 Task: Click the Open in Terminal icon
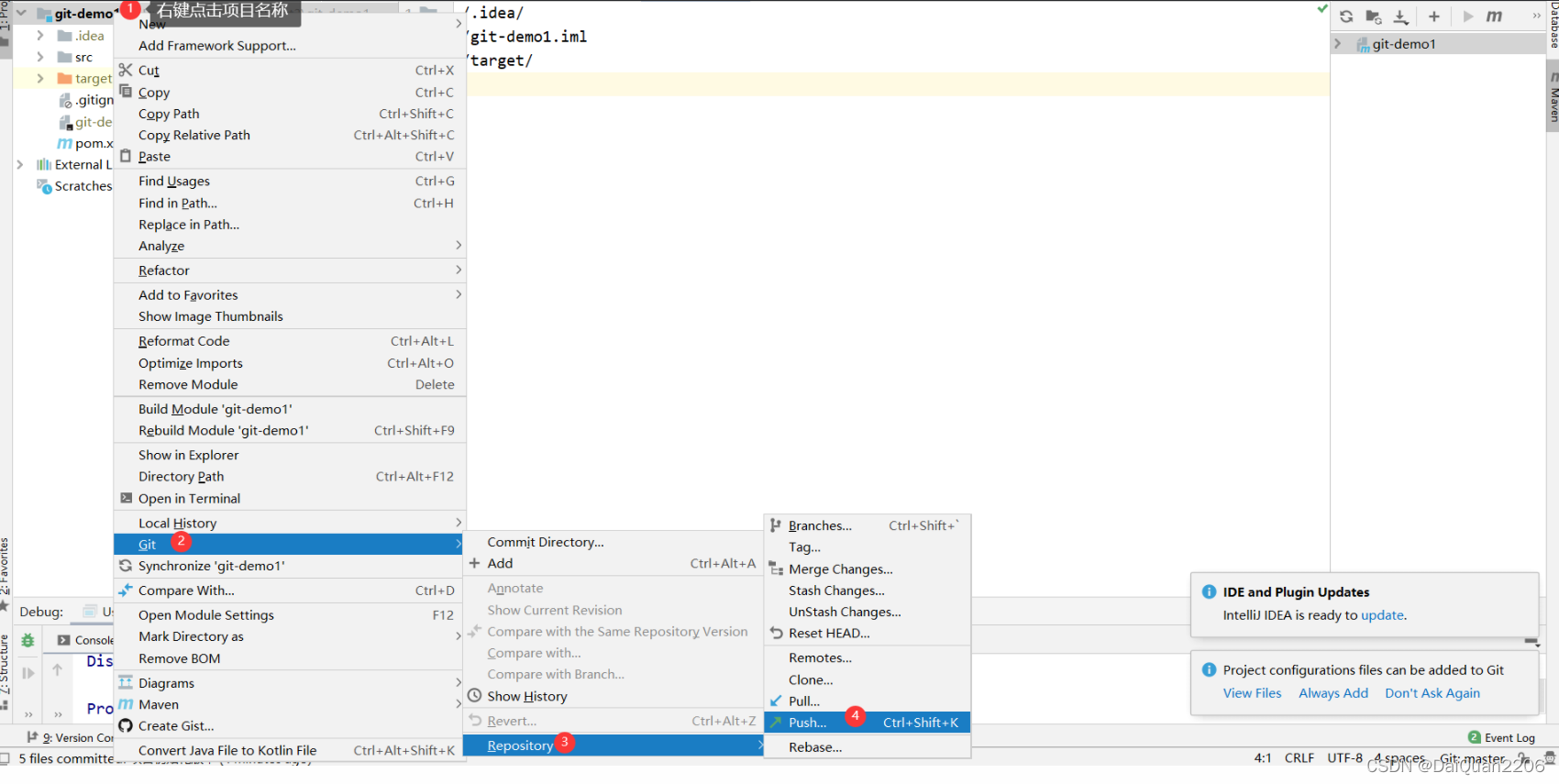pos(126,498)
